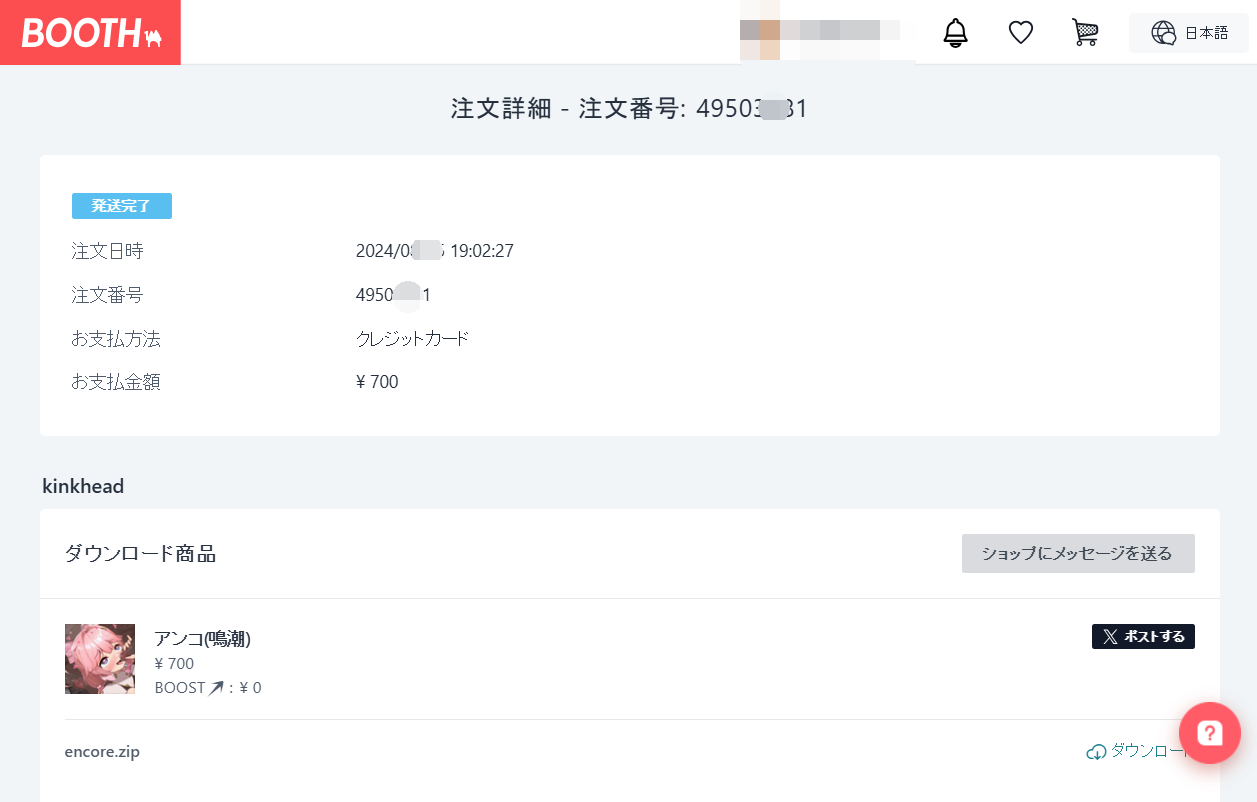The width and height of the screenshot is (1257, 802).
Task: Click the ダウンロード link
Action: pos(1146,751)
